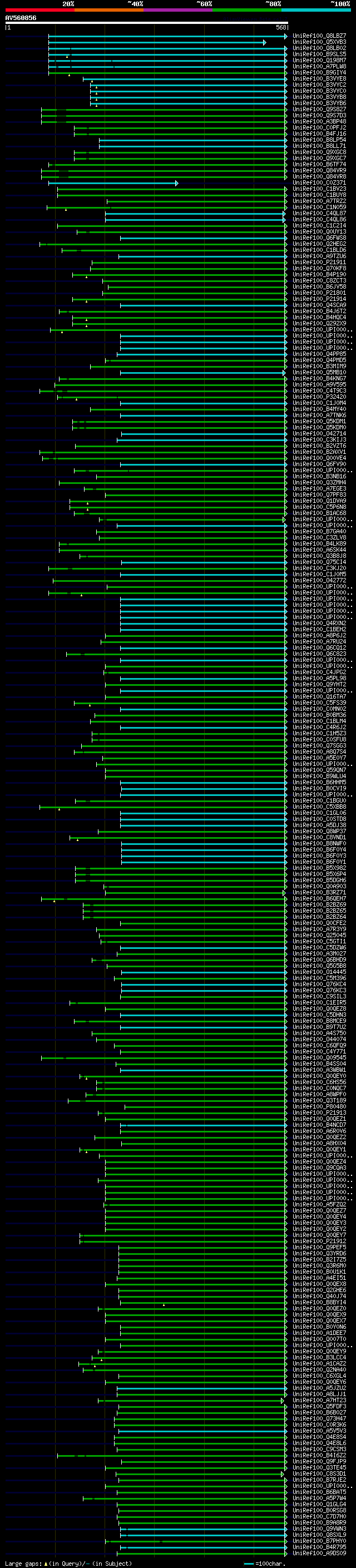This screenshot has height=1568, width=356.
Task: Click hit label UniRef100_Q9S827
Action: (x=319, y=110)
